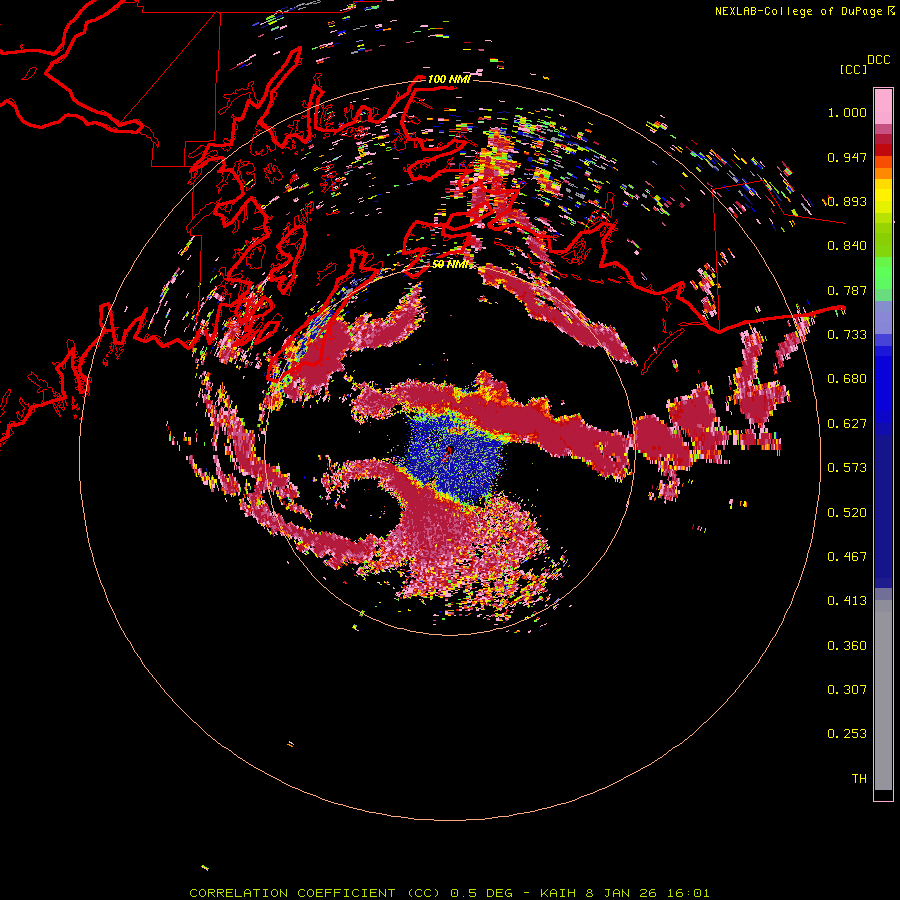This screenshot has height=900, width=900.
Task: Click the 0.467 scale value
Action: pyautogui.click(x=847, y=557)
